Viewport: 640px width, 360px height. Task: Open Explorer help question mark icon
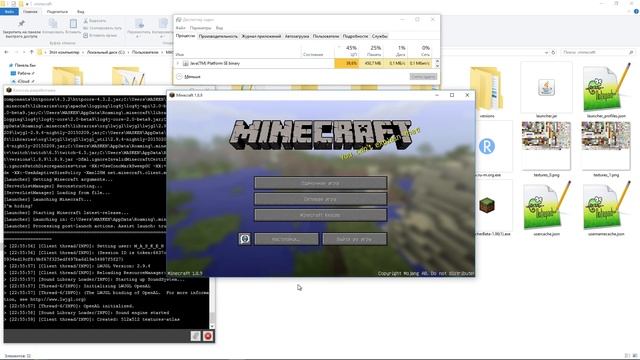[636, 11]
